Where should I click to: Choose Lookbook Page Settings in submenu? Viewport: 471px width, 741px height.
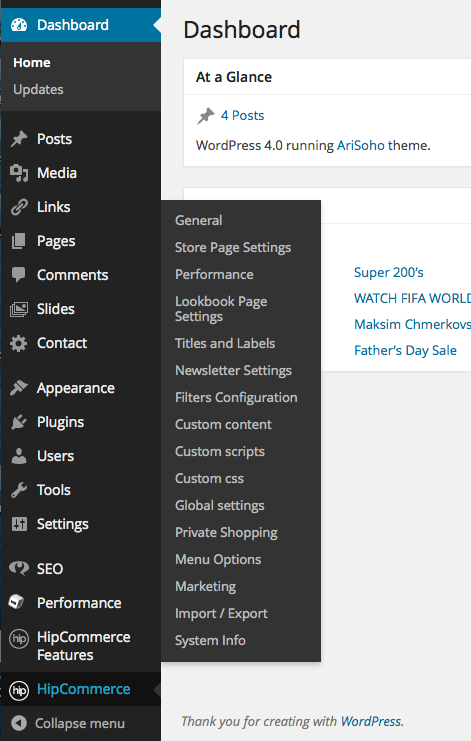(x=221, y=309)
